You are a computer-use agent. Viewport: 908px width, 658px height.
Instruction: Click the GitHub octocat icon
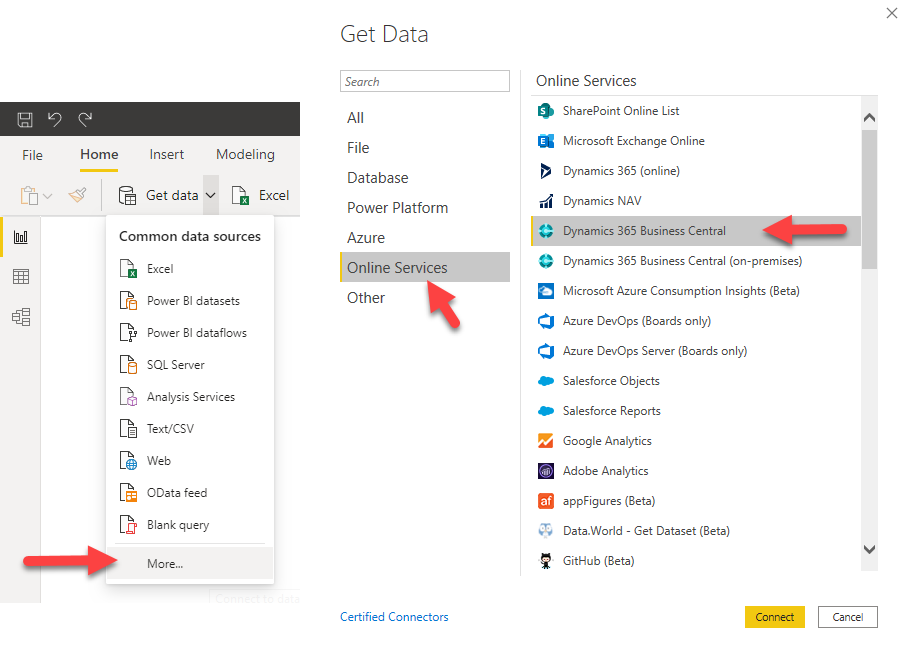pos(545,561)
